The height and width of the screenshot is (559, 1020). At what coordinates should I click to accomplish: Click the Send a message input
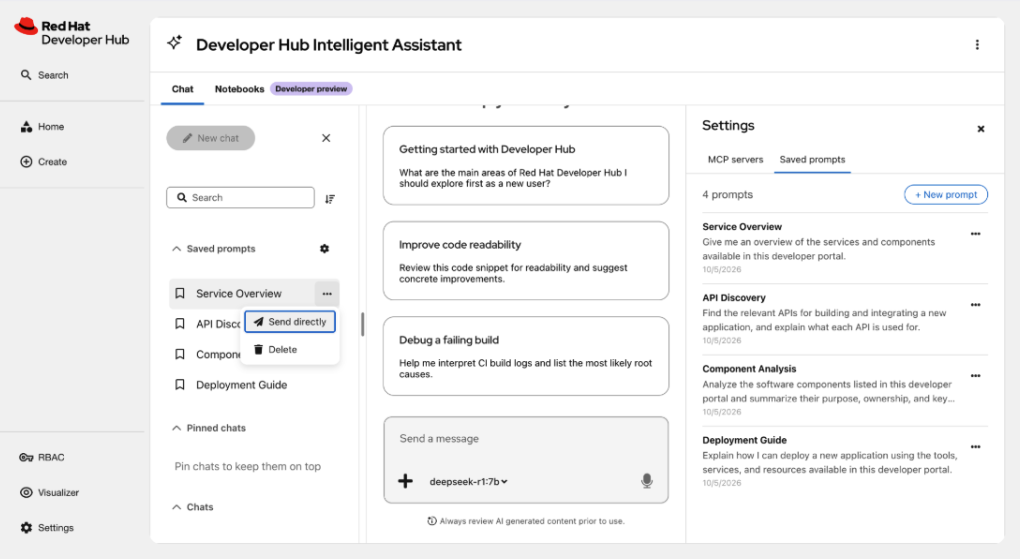coord(526,439)
